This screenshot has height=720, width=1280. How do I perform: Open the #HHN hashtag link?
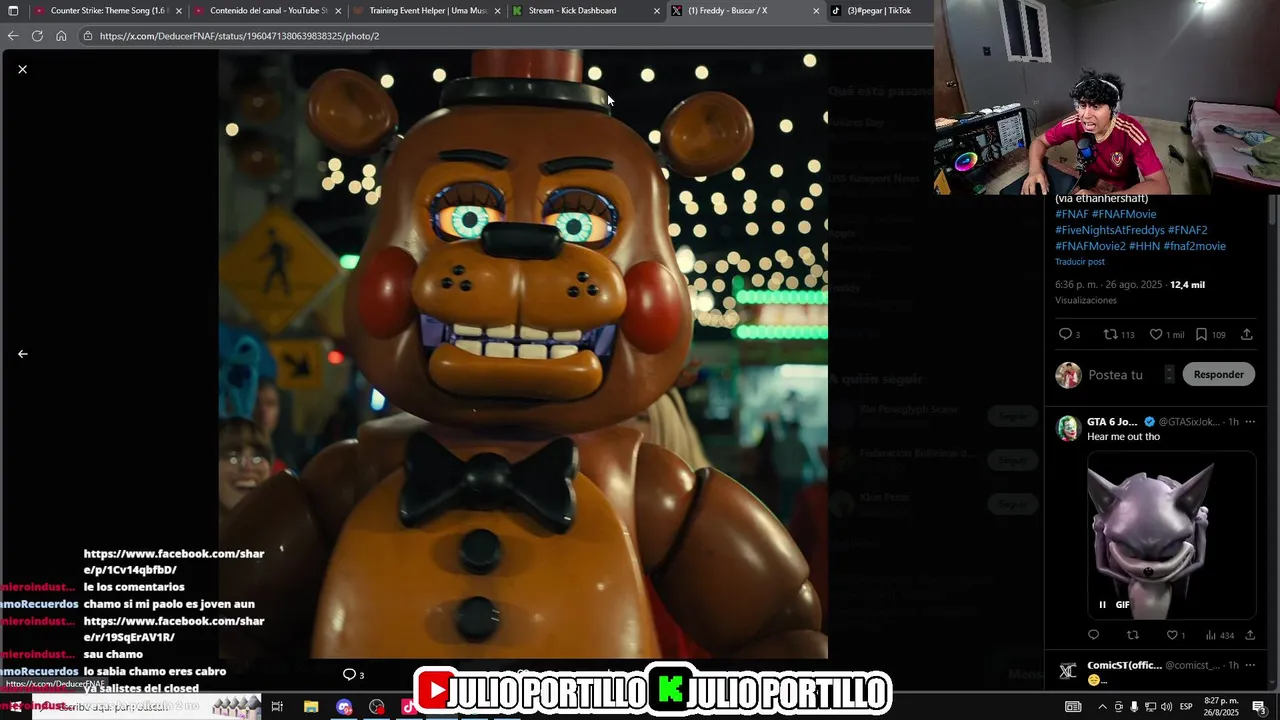click(x=1144, y=246)
